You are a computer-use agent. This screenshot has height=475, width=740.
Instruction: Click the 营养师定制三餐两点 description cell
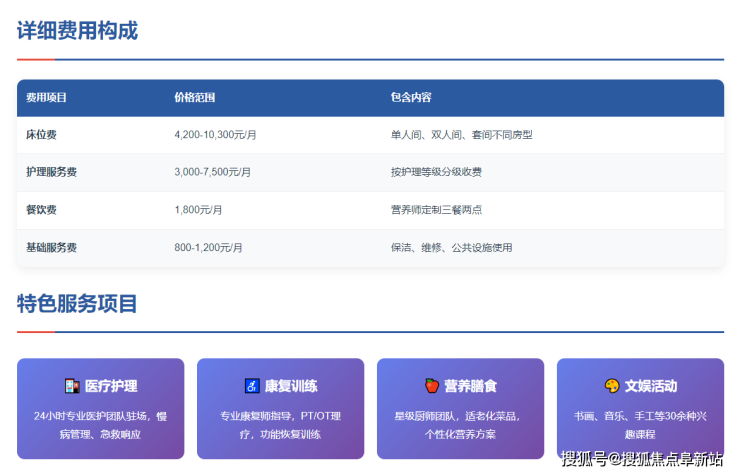436,210
